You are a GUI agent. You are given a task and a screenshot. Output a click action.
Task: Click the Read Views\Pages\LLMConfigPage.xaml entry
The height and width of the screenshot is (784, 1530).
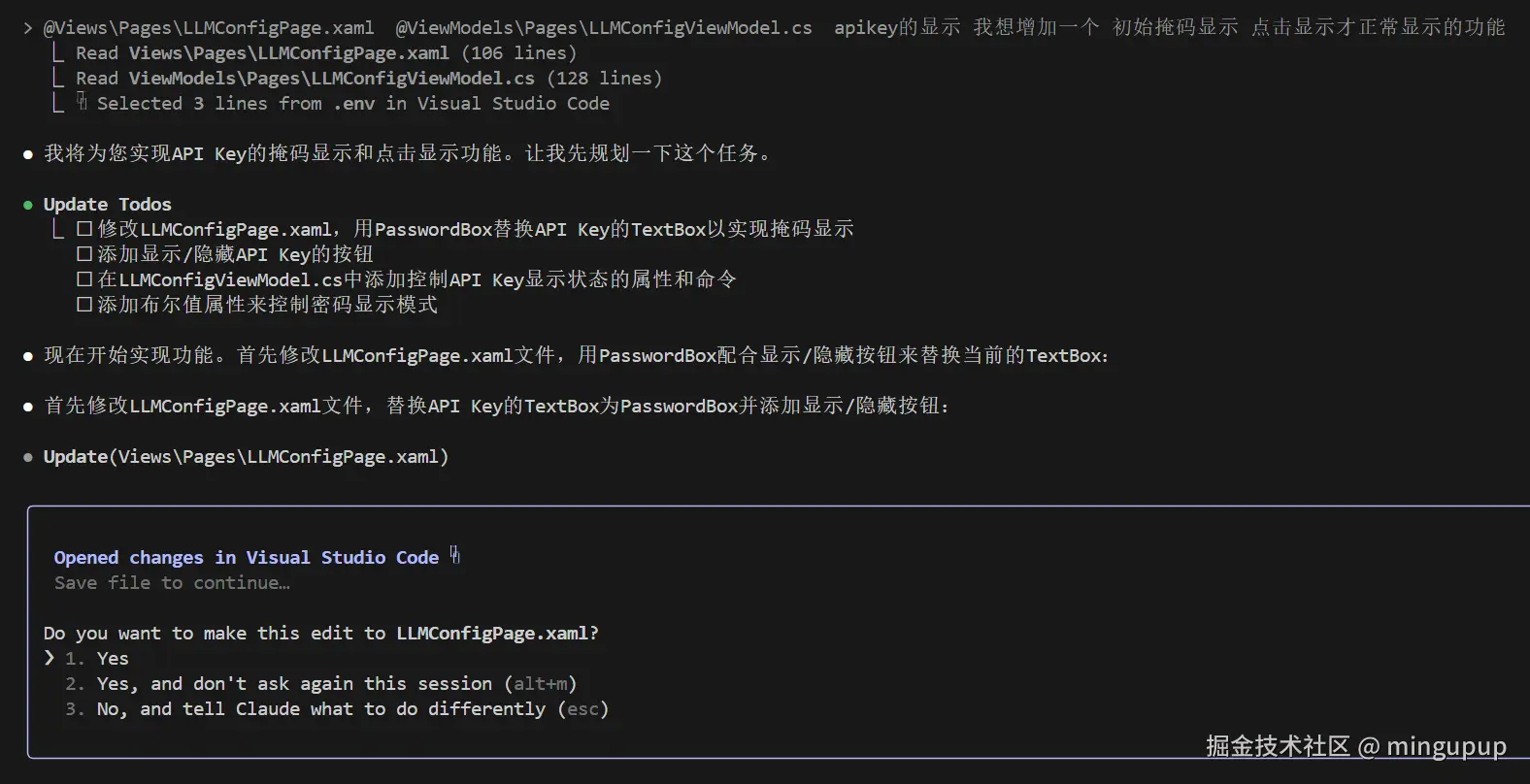[x=325, y=52]
